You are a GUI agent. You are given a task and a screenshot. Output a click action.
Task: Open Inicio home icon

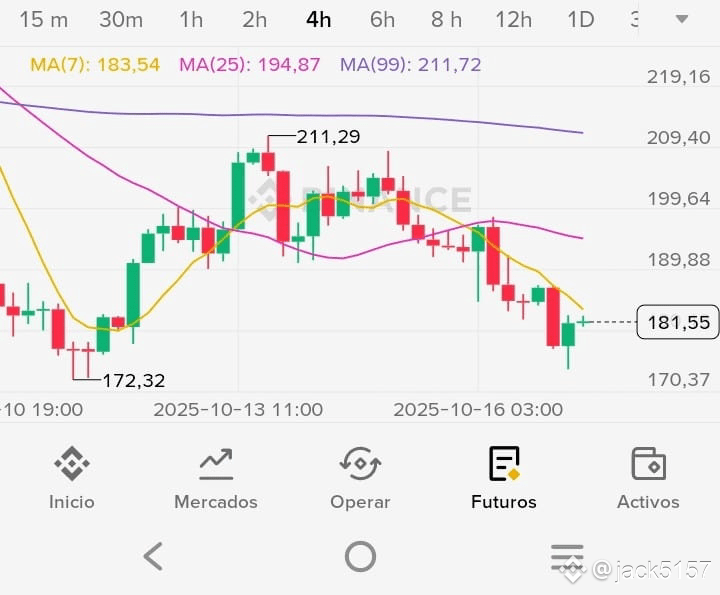pyautogui.click(x=72, y=464)
